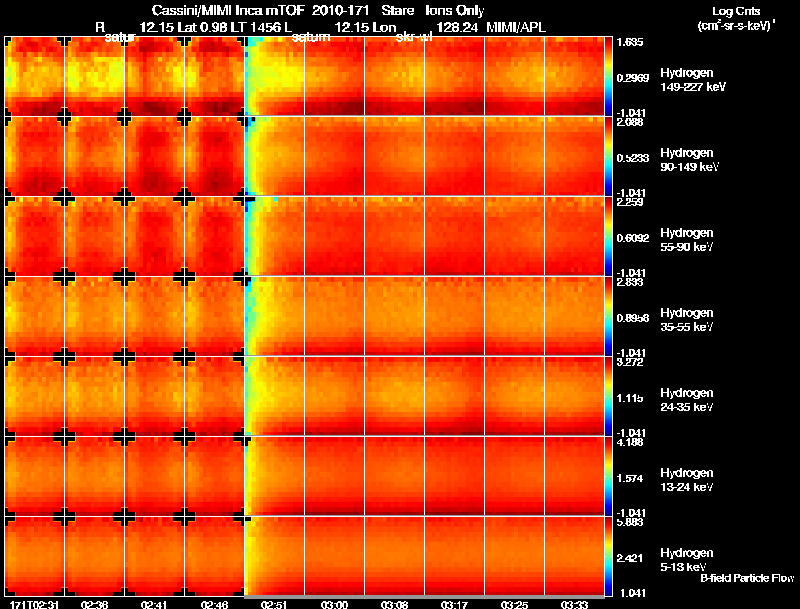Click the 'Log Cnts' units heading
800x609 pixels.
pyautogui.click(x=736, y=12)
